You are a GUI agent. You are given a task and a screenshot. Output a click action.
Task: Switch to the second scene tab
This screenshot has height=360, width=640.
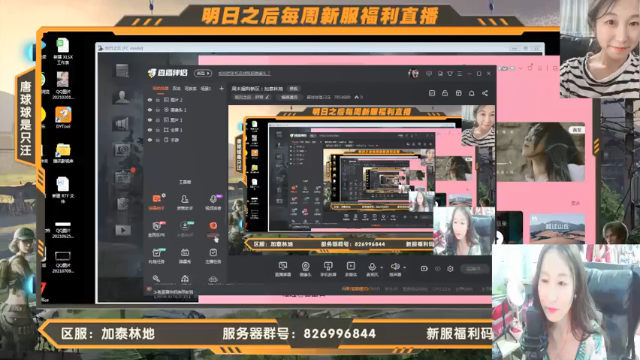point(176,88)
